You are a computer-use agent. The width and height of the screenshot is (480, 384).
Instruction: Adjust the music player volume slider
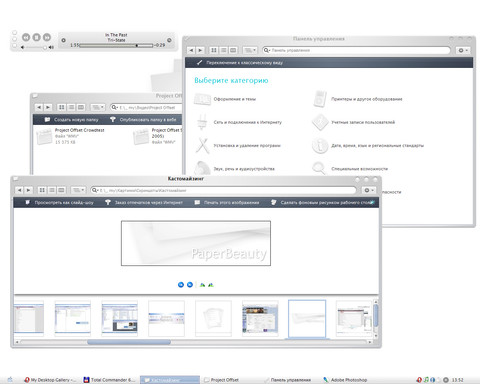point(35,48)
